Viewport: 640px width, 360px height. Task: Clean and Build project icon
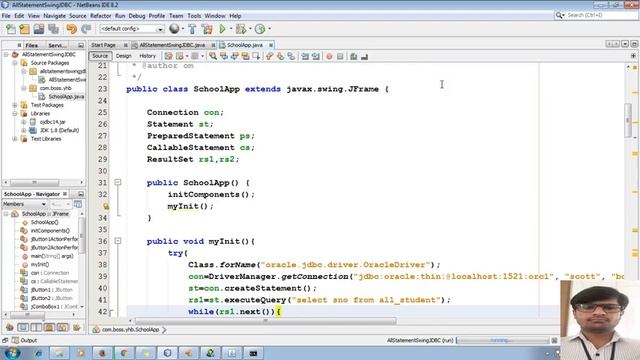pos(207,29)
